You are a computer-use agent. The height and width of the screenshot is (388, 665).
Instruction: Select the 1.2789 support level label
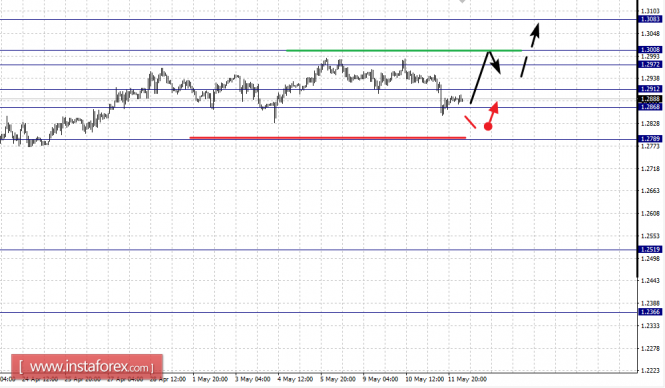pyautogui.click(x=651, y=139)
